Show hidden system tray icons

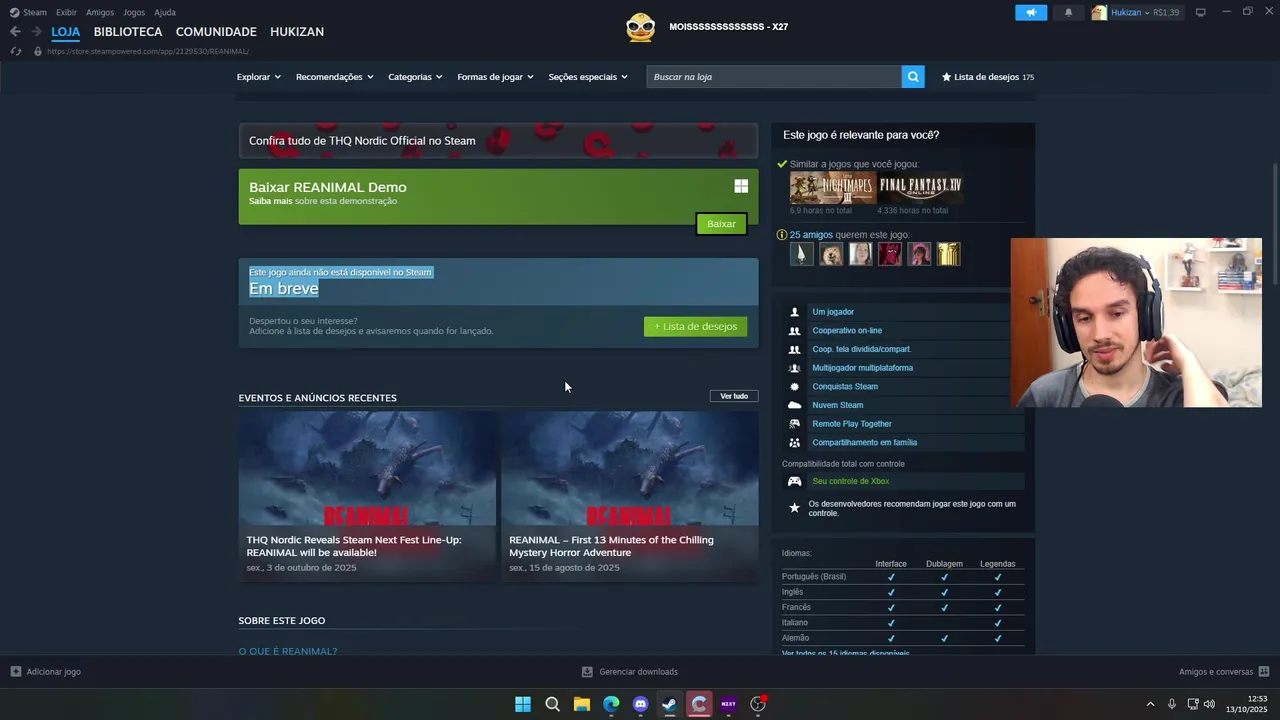pyautogui.click(x=1150, y=704)
